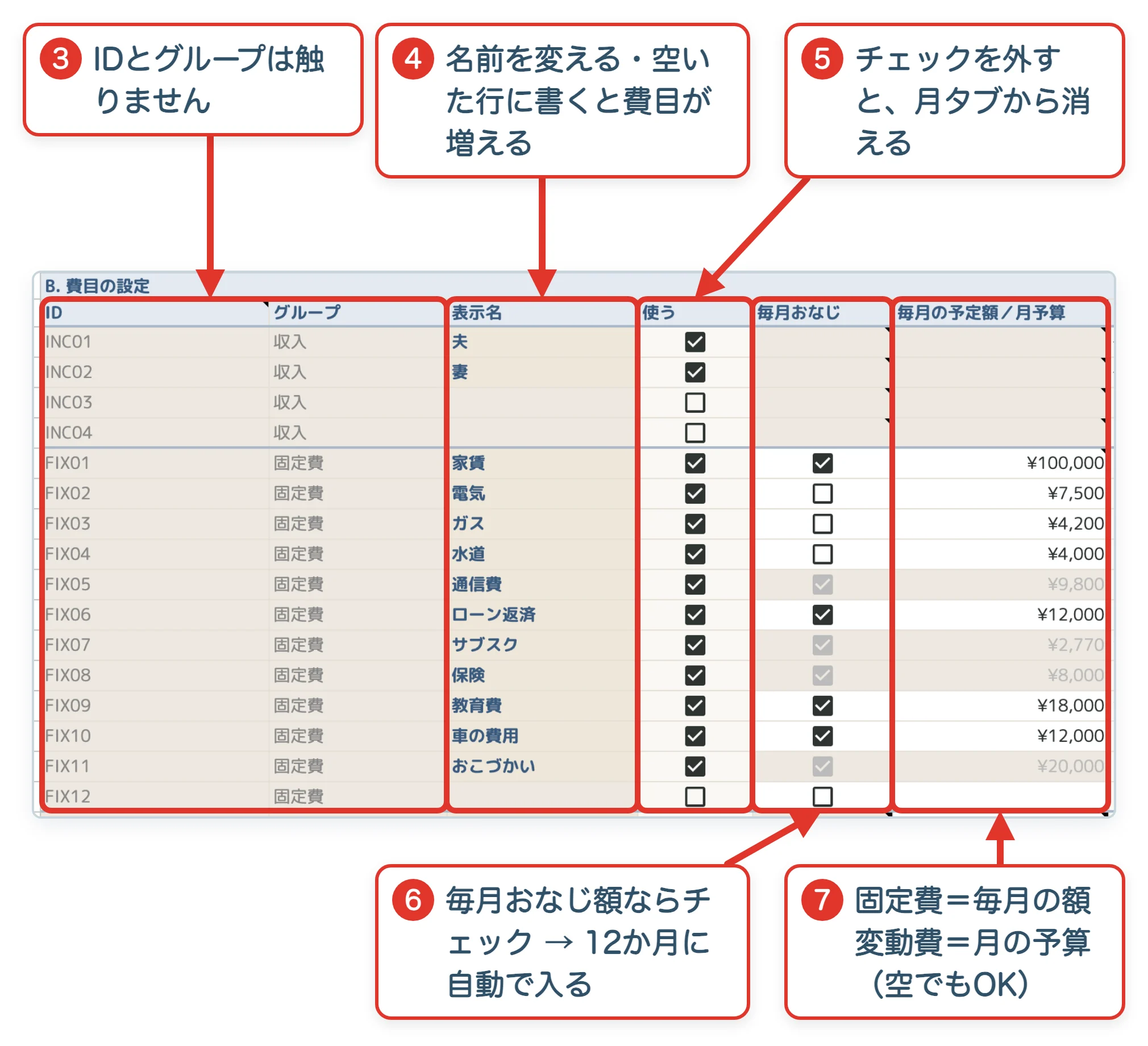Viewport: 1148px width, 1046px height.
Task: Toggle greyed 毎月おなじ checkbox for おこづかい
Action: pos(822,766)
